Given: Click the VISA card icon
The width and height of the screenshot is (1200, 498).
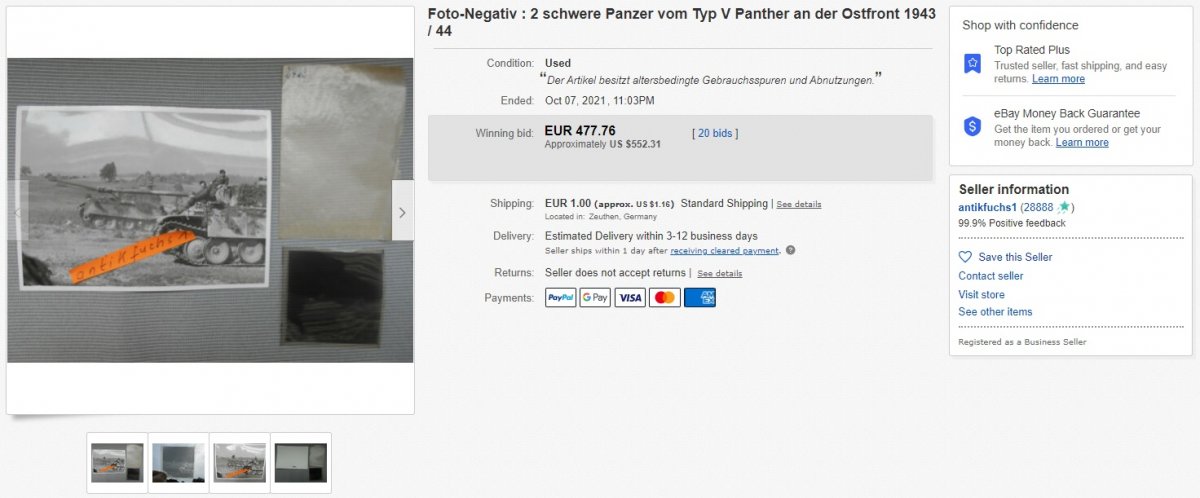Looking at the screenshot, I should [x=630, y=297].
